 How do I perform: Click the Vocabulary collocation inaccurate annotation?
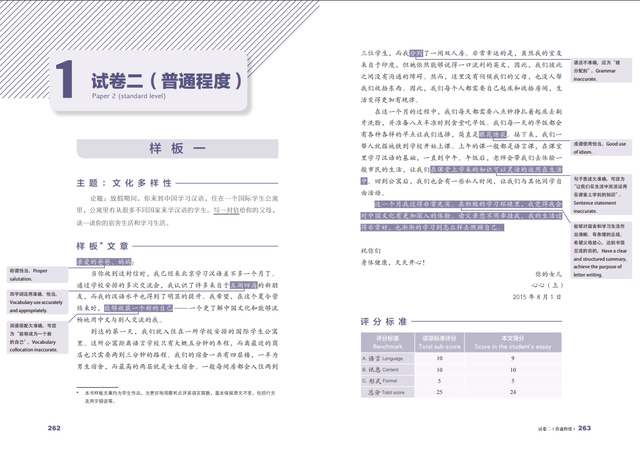click(x=37, y=338)
